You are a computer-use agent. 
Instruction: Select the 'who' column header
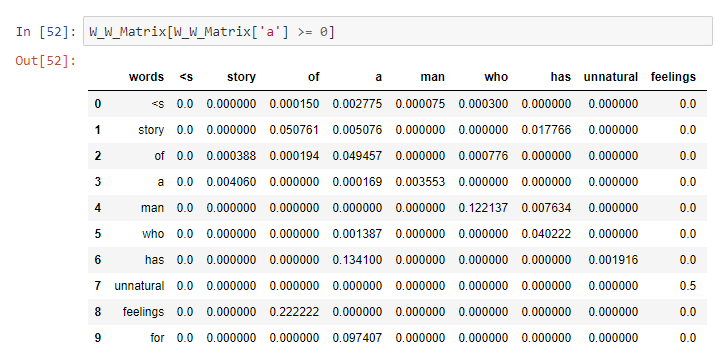coord(496,77)
